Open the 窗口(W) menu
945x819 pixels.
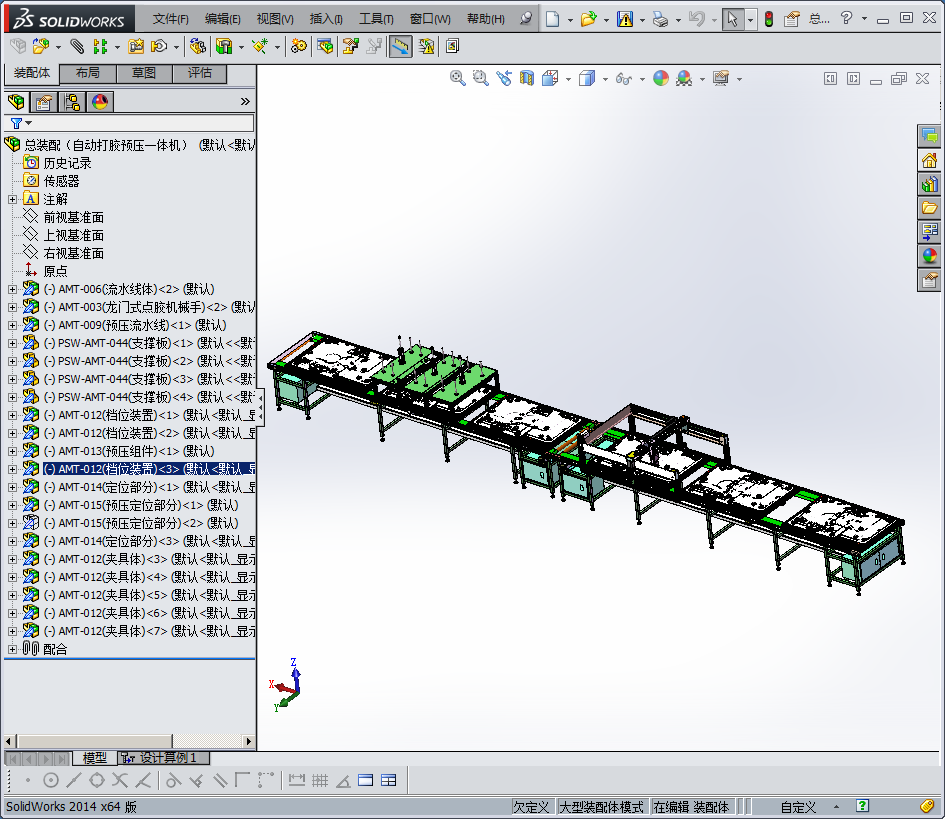[430, 19]
